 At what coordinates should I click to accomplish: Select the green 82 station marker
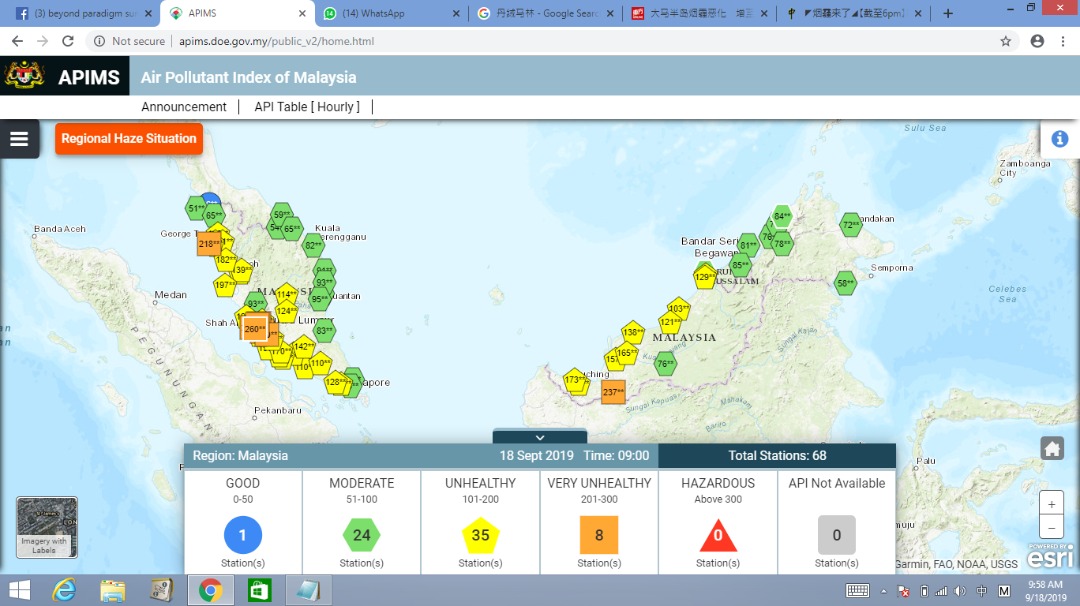pyautogui.click(x=313, y=245)
